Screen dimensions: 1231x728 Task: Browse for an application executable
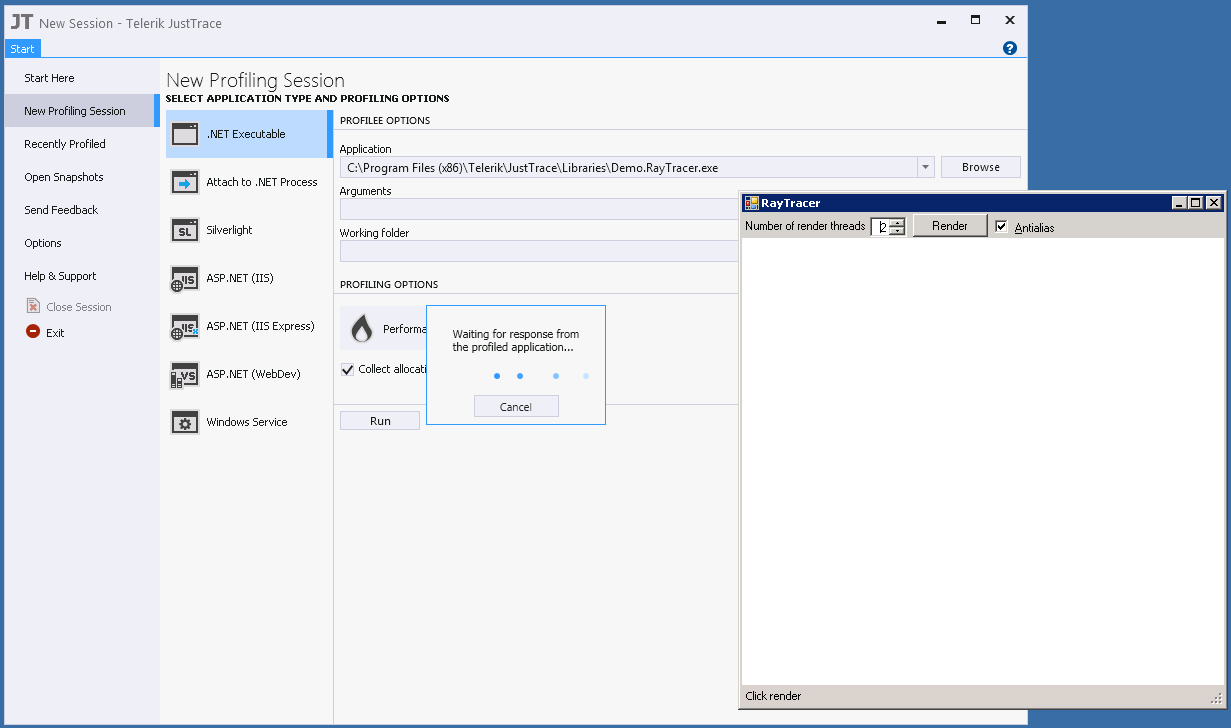(x=981, y=167)
